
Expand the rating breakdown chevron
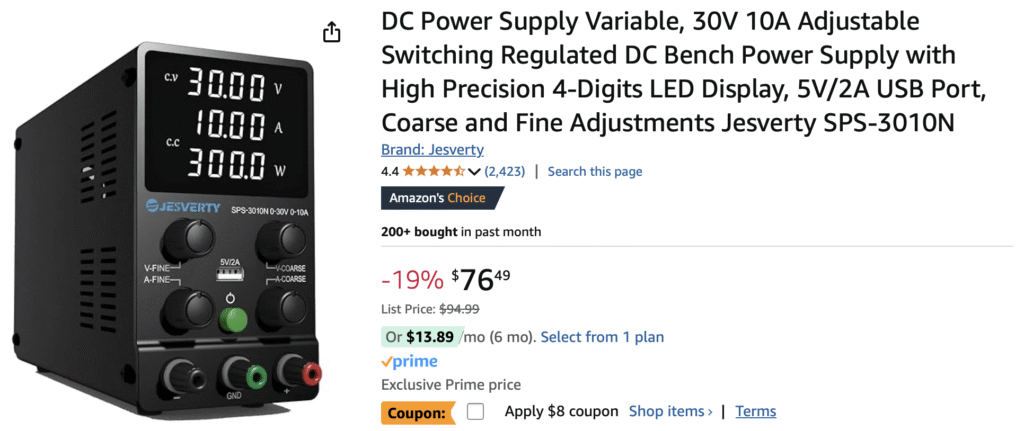(x=474, y=172)
